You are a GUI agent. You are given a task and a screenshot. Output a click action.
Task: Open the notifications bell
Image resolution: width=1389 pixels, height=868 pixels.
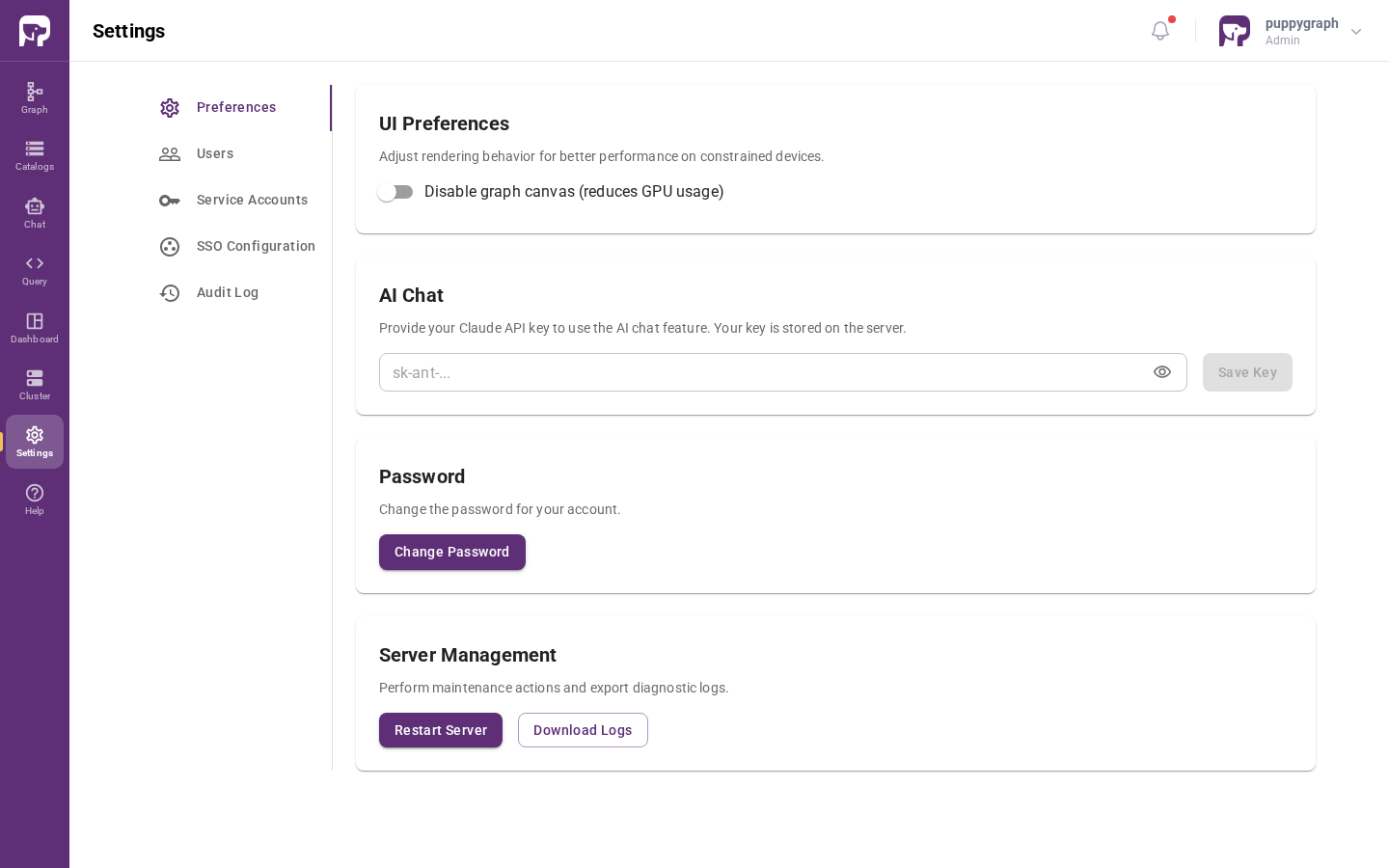tap(1160, 31)
